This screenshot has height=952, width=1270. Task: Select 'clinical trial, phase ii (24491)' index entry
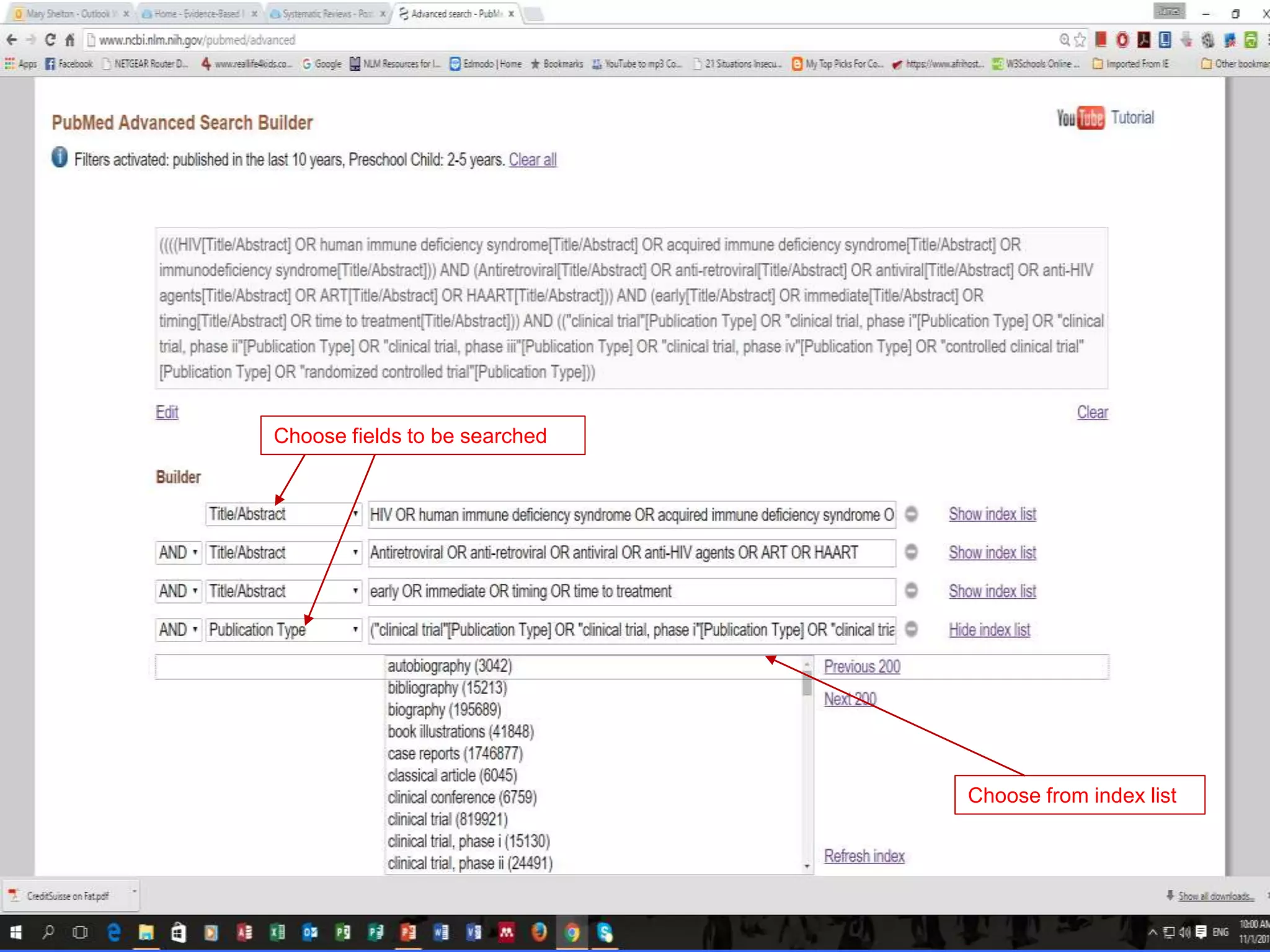click(x=470, y=863)
